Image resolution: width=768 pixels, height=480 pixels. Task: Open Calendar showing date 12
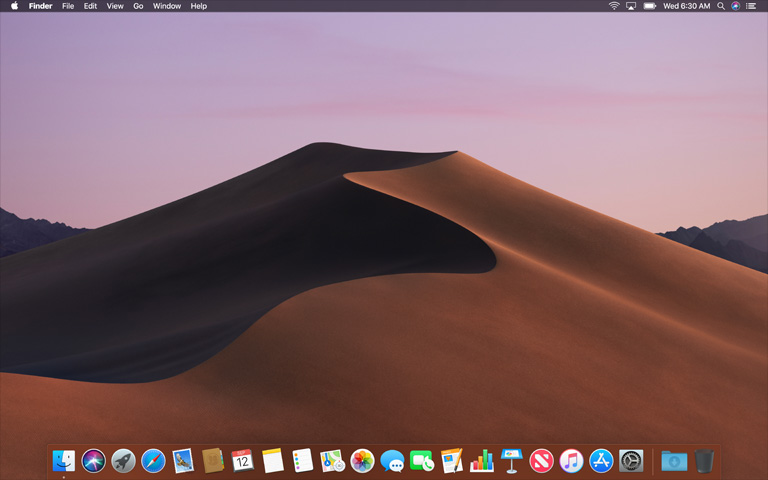tap(242, 461)
